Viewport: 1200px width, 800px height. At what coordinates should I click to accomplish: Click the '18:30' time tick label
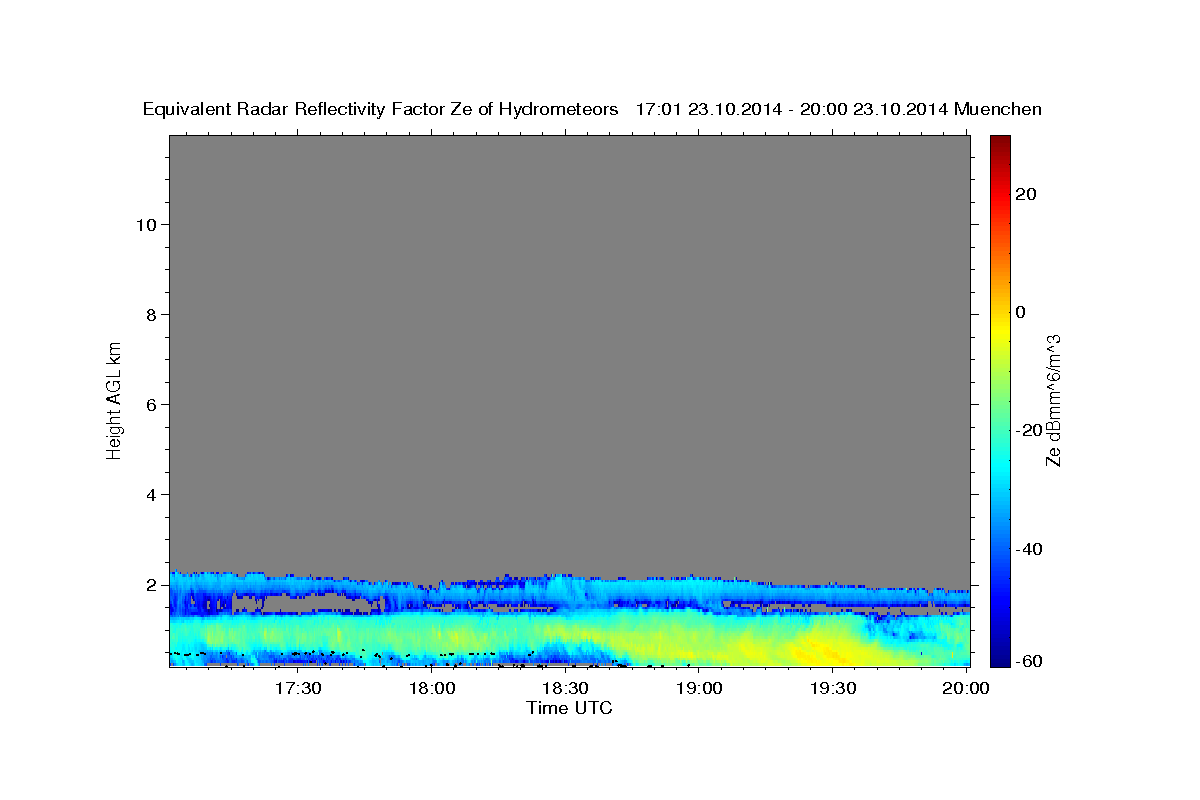(565, 688)
